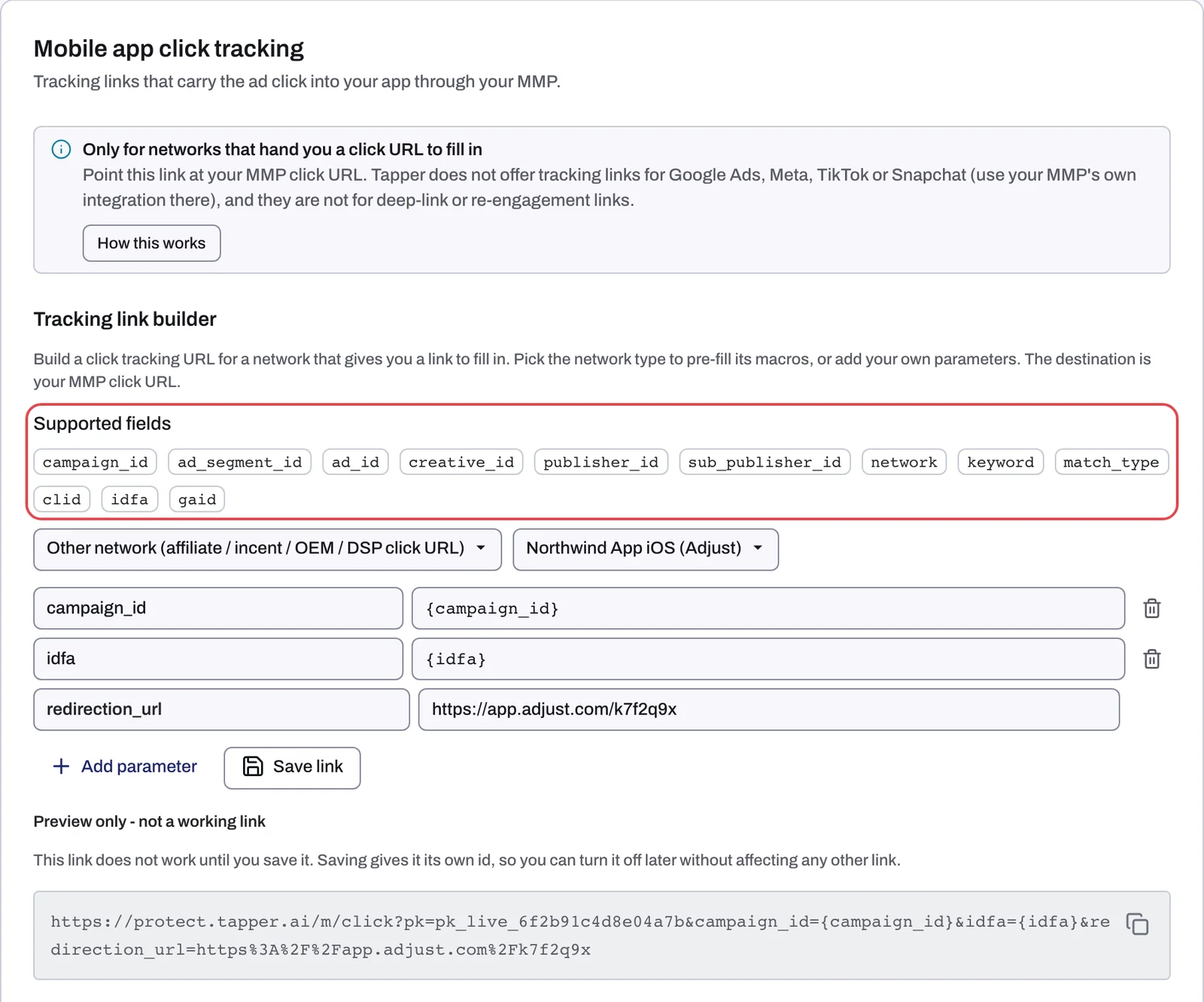1204x1002 pixels.
Task: Open the Northwind App iOS (Adjust) dropdown
Action: [646, 549]
